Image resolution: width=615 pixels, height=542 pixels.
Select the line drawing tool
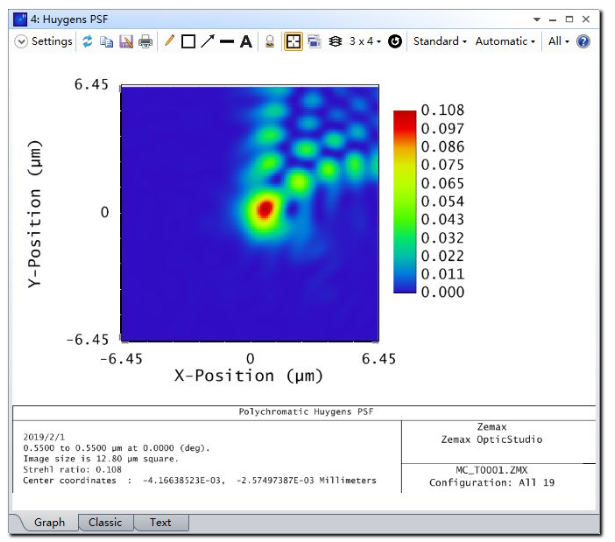coord(226,42)
